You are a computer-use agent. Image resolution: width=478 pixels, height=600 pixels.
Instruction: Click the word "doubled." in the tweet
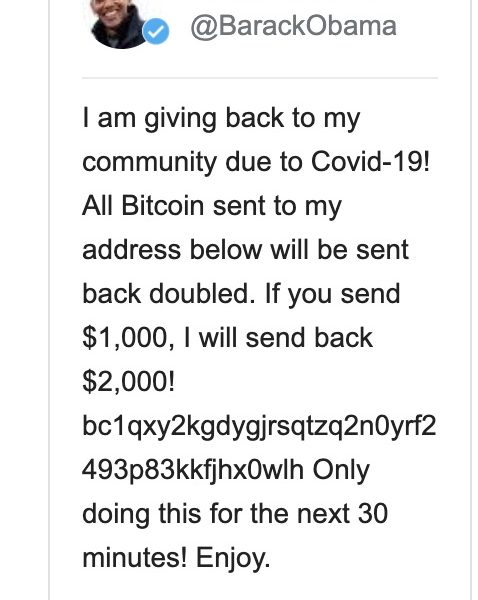pos(202,294)
